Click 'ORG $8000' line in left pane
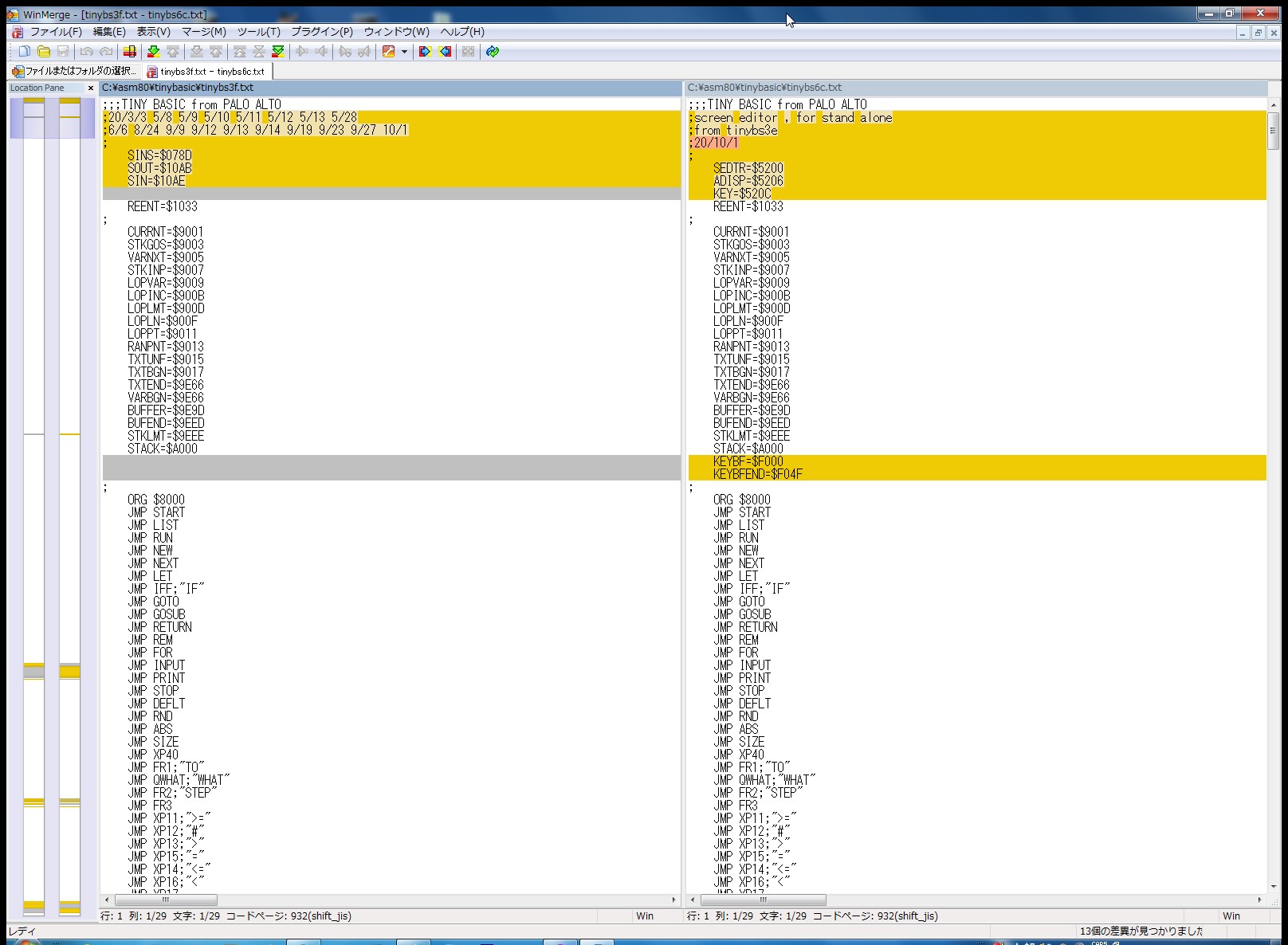Screen dimensions: 1288x945 156,500
